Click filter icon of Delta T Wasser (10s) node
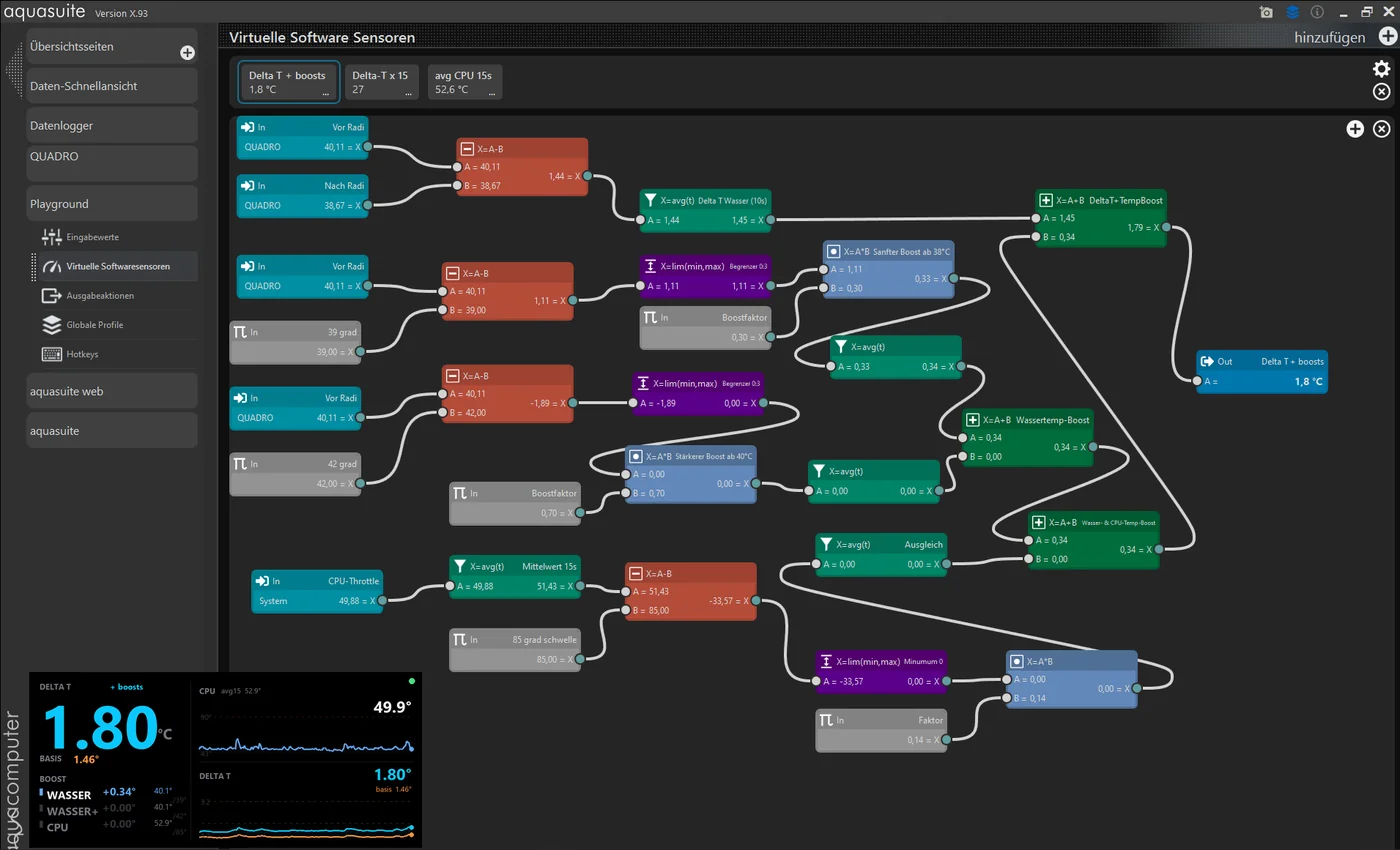The width and height of the screenshot is (1400, 850). [650, 200]
